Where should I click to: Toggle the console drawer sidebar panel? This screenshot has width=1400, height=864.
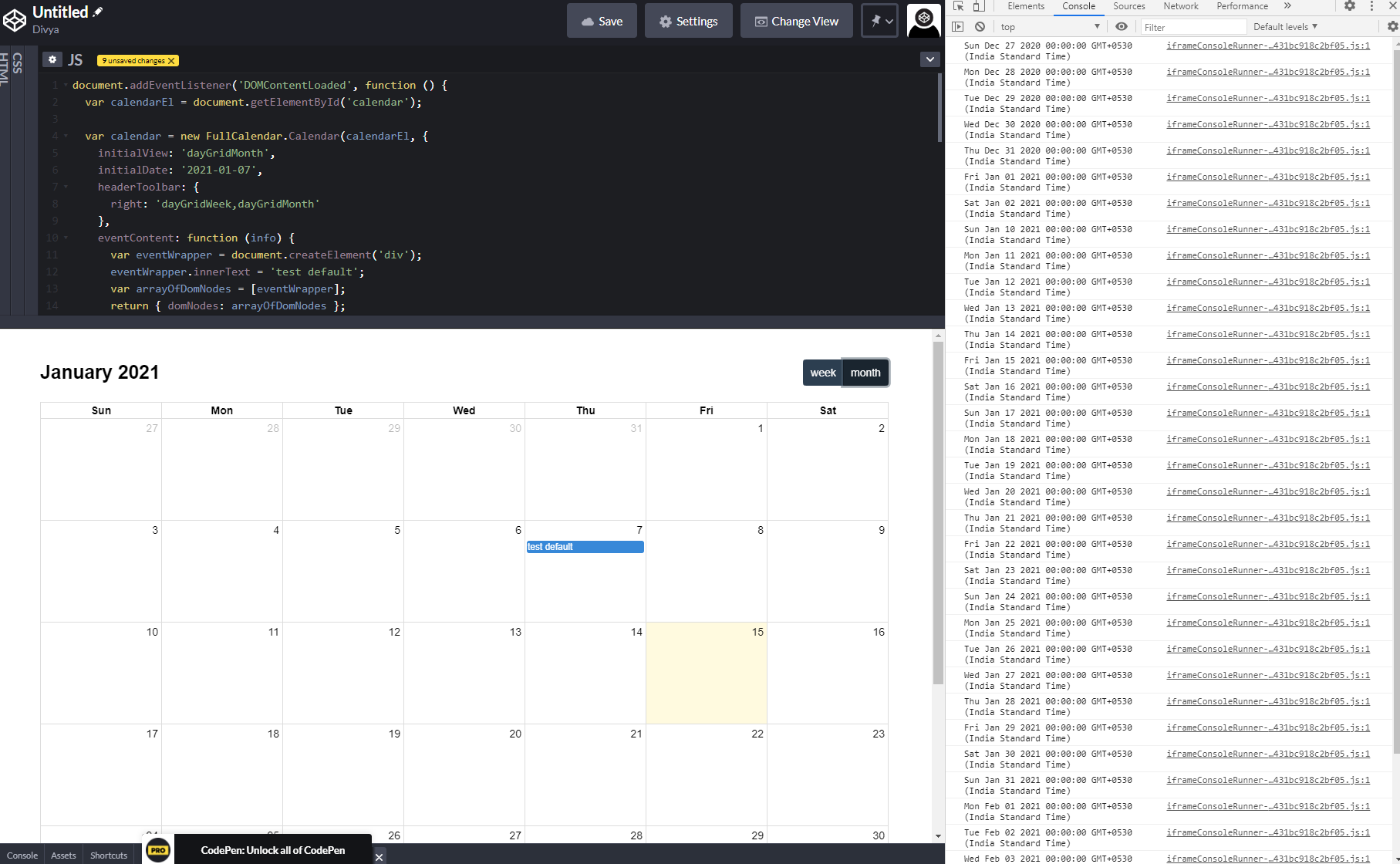click(x=957, y=26)
